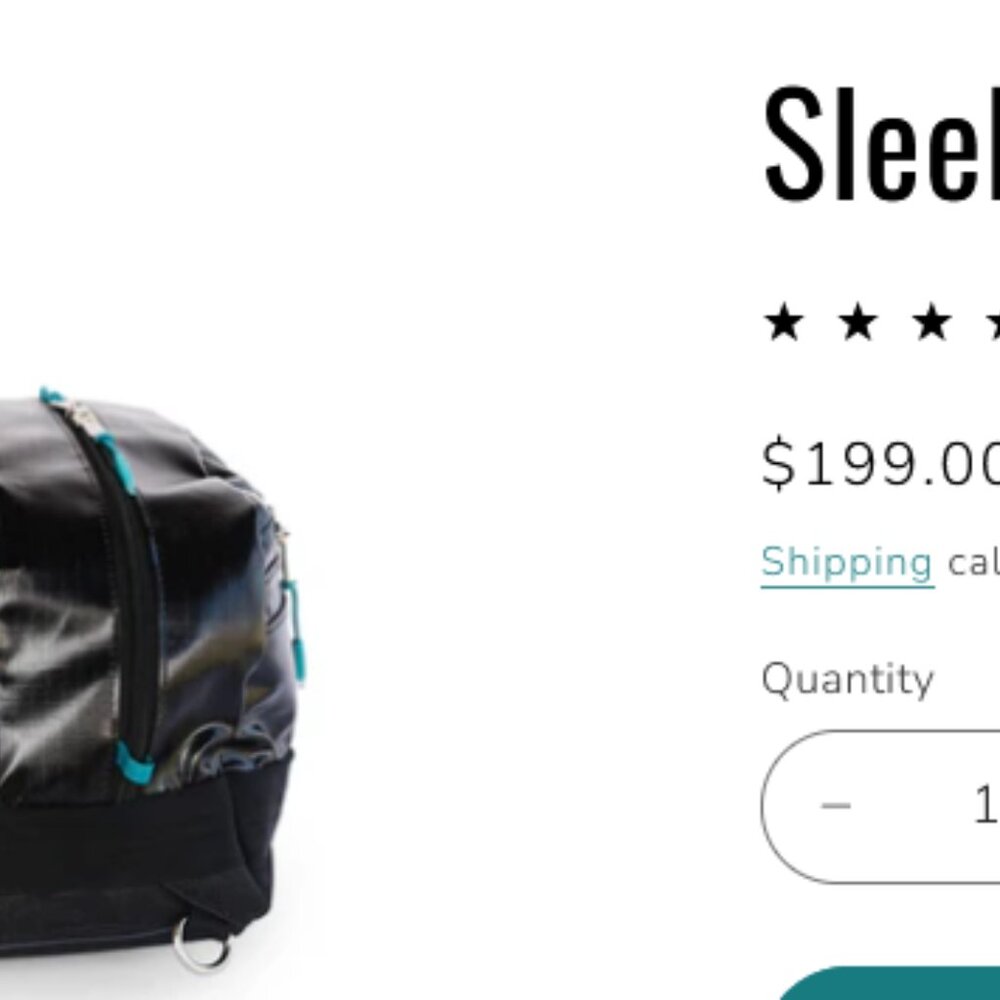Viewport: 1000px width, 1000px height.
Task: Click the text after the Shipping link
Action: (x=974, y=564)
